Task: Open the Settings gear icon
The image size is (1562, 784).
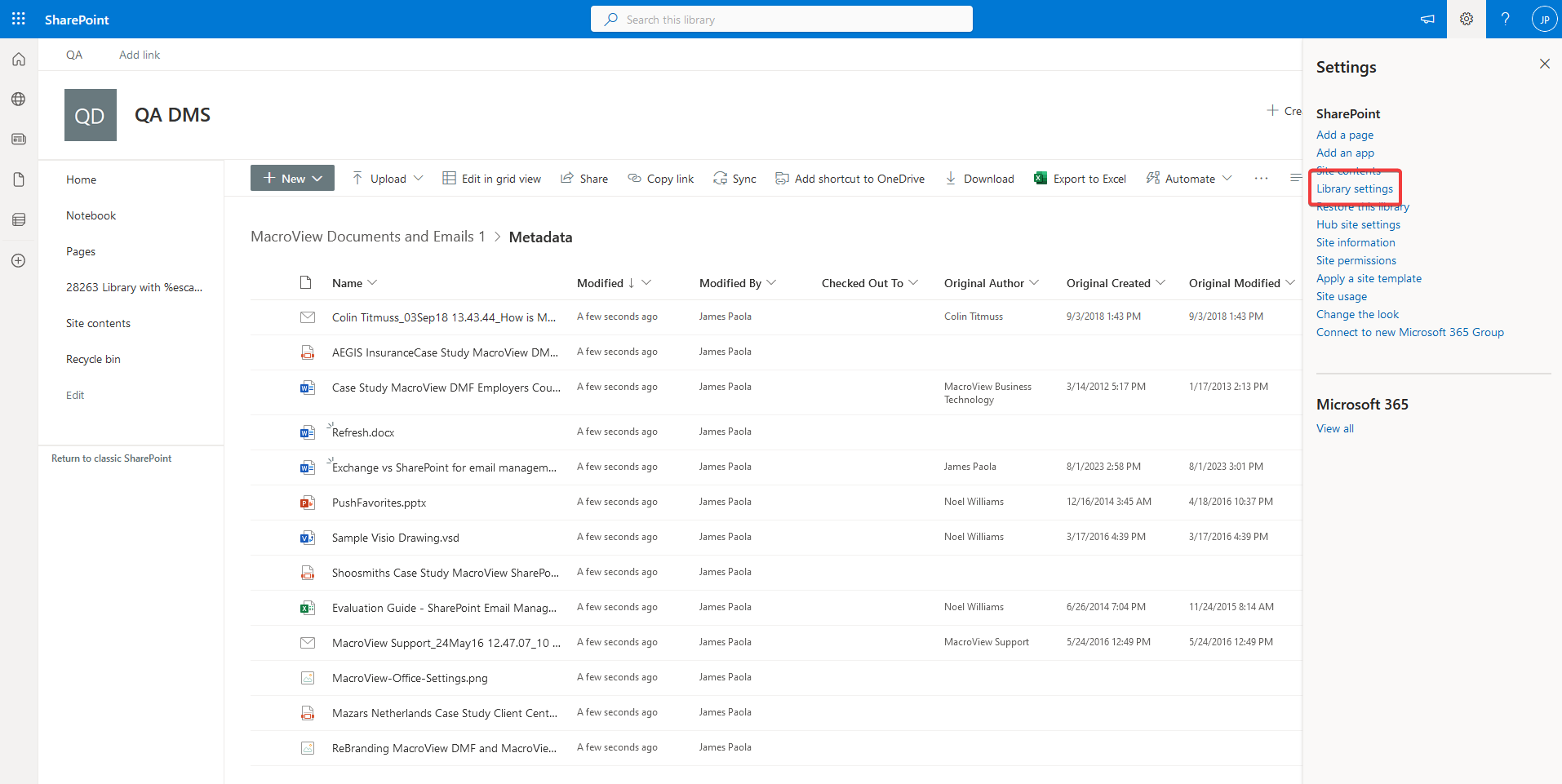Action: tap(1467, 19)
